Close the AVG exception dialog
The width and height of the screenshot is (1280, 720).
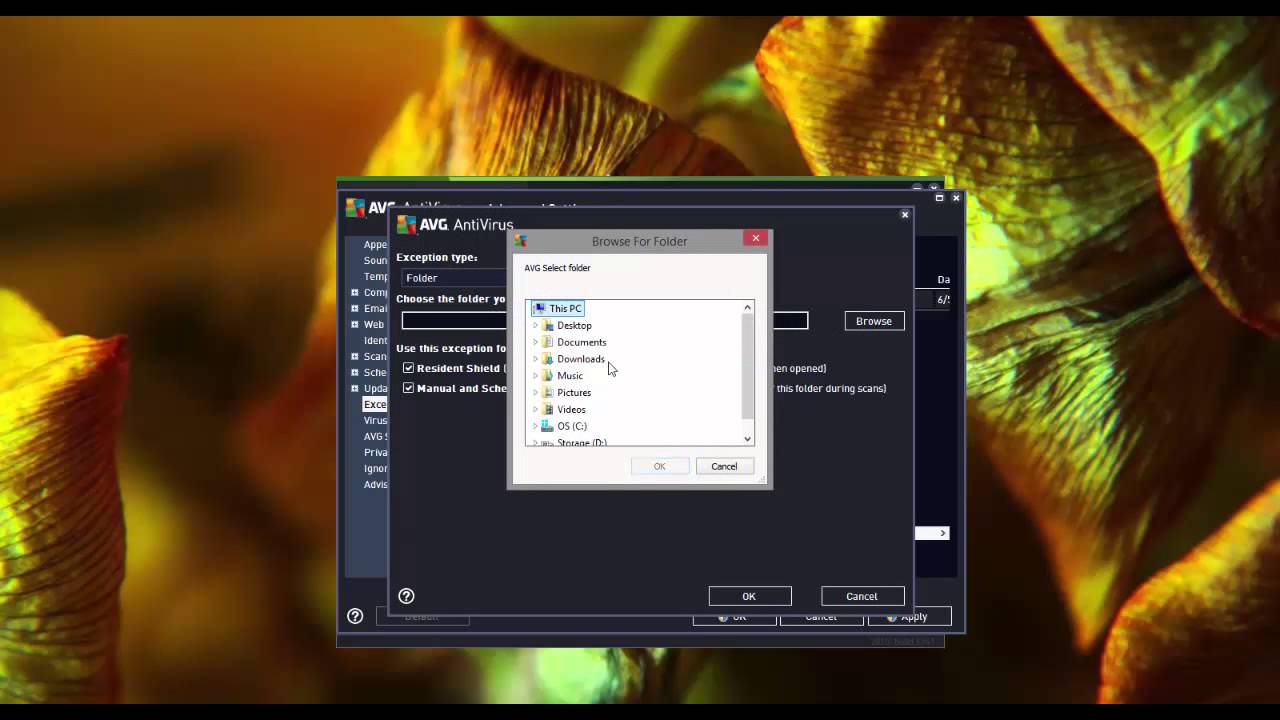(905, 215)
